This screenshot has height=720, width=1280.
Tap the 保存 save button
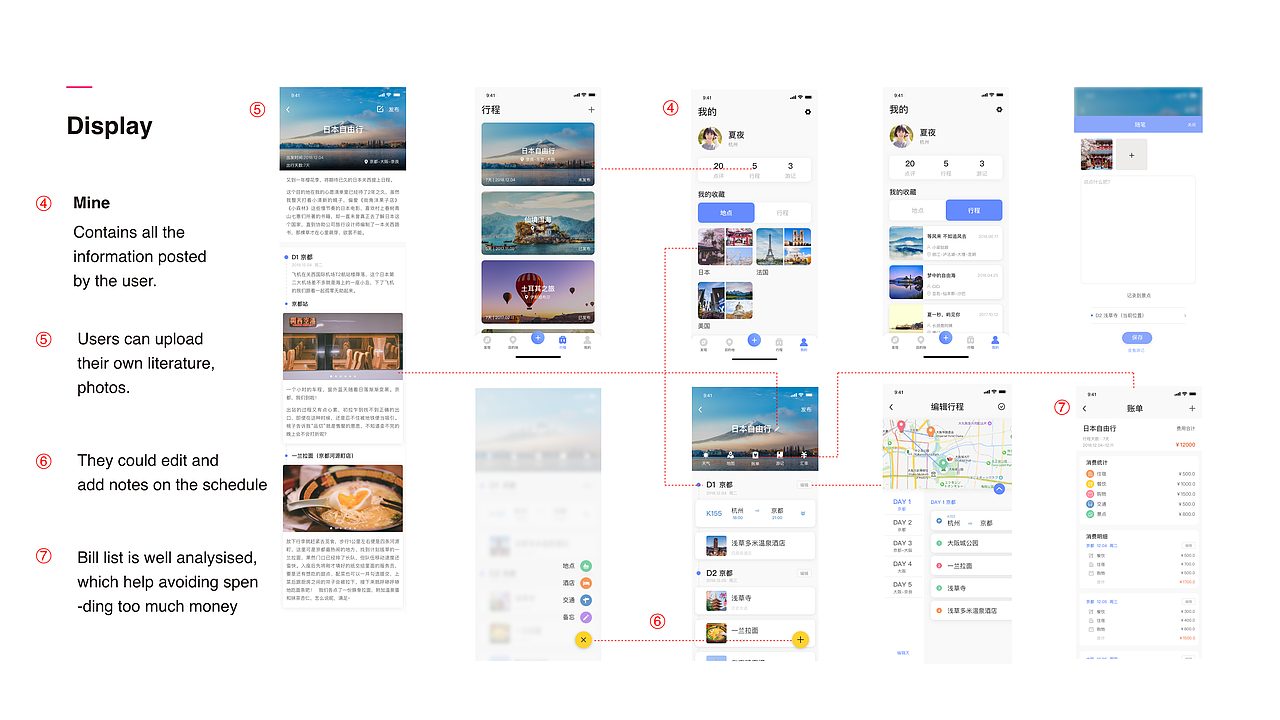1137,338
